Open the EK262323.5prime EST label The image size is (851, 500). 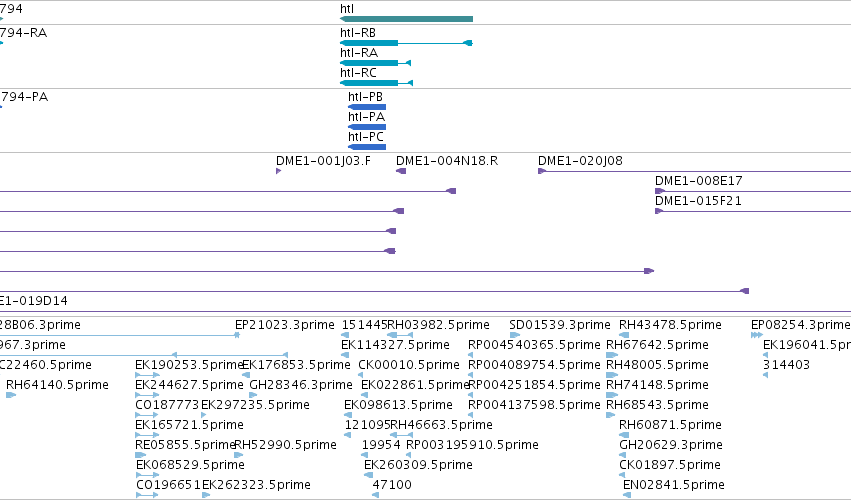(x=256, y=485)
